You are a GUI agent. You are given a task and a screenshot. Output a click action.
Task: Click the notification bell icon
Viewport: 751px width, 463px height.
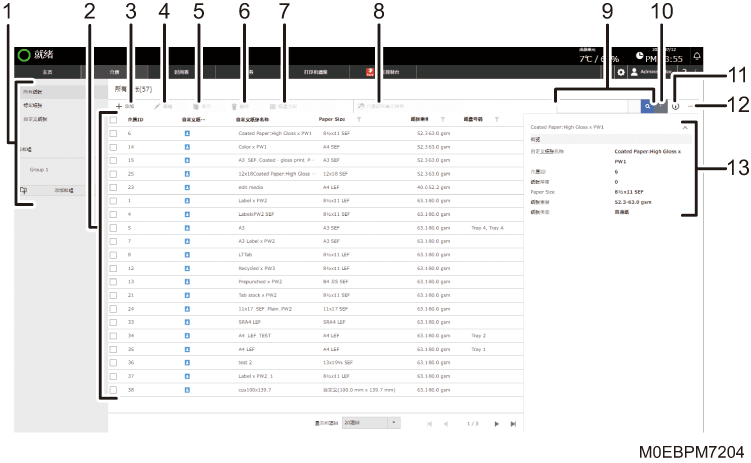tap(697, 56)
